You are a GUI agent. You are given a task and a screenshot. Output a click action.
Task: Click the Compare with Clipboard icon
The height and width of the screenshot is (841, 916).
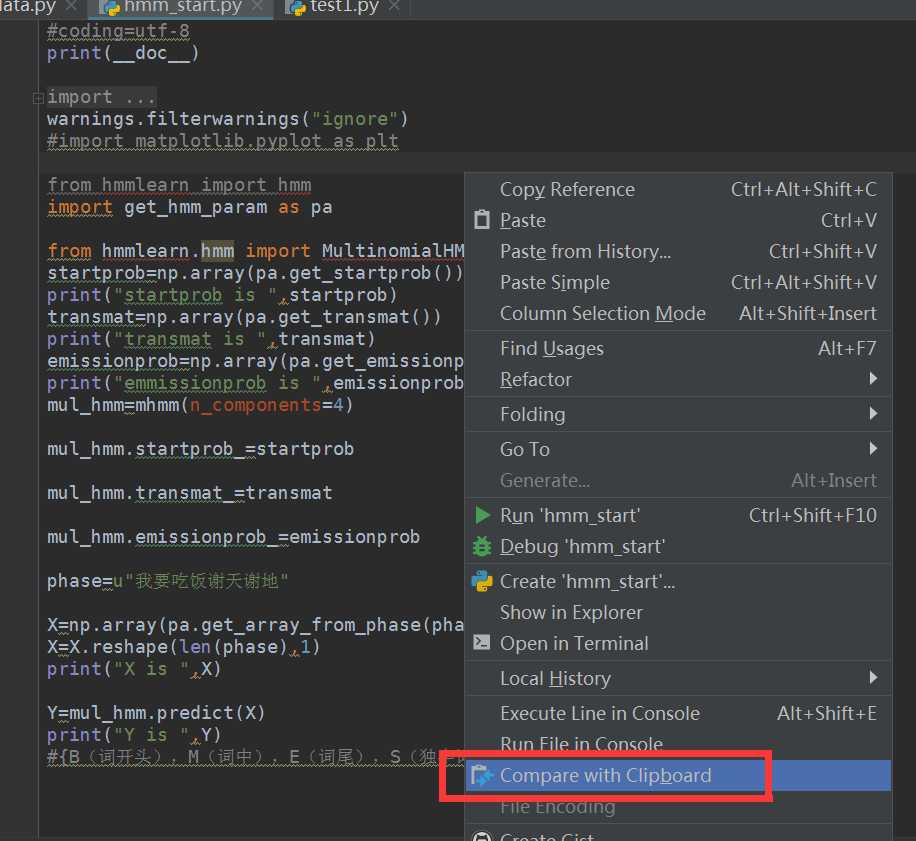(481, 775)
